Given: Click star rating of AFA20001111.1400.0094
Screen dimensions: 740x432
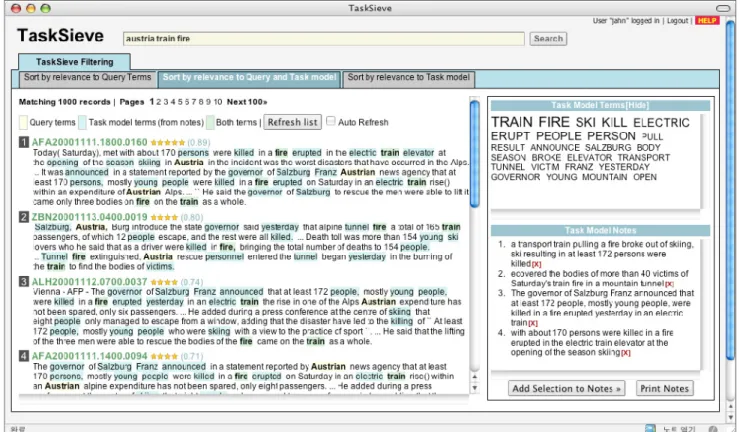Looking at the screenshot, I should (164, 356).
